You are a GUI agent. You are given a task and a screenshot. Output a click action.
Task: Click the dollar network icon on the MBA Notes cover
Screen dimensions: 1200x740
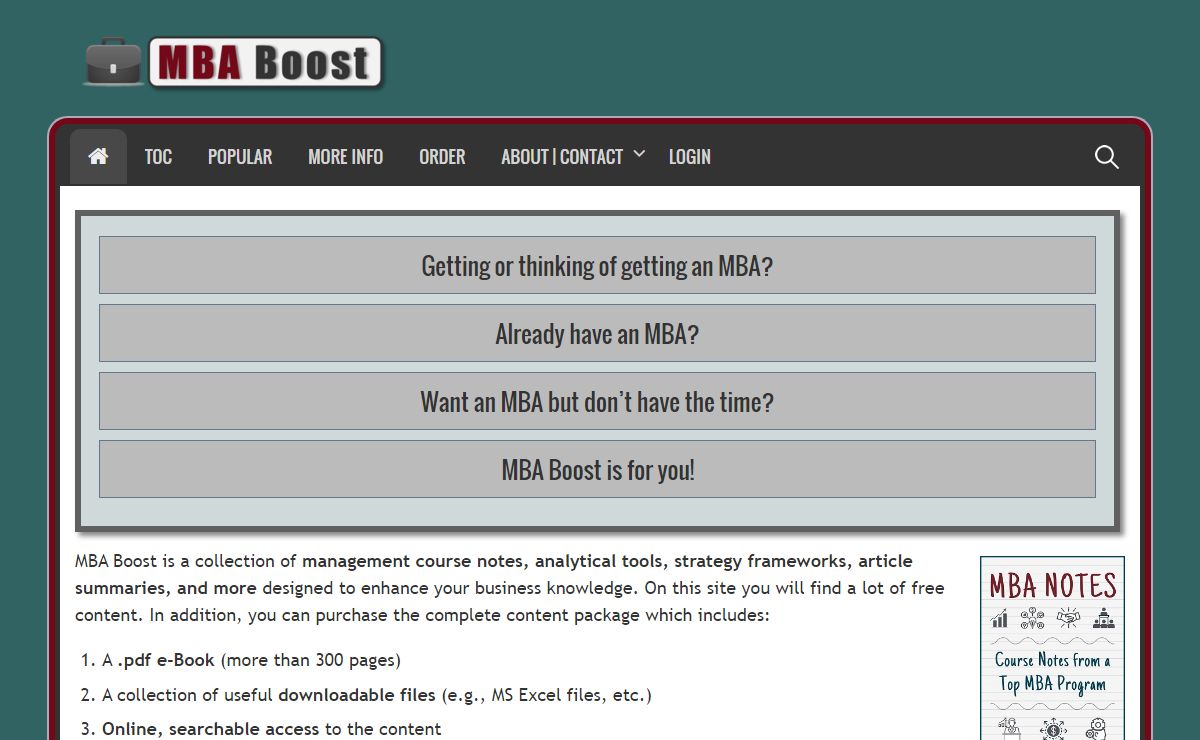(x=1052, y=729)
